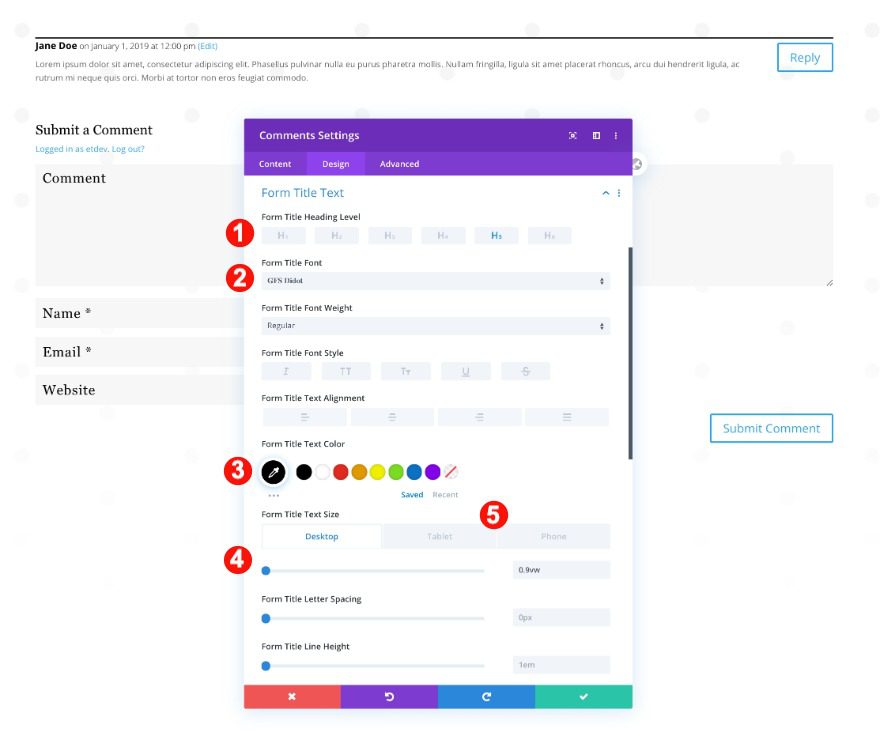Click the Email input field
This screenshot has height=736, width=880.
(x=140, y=352)
